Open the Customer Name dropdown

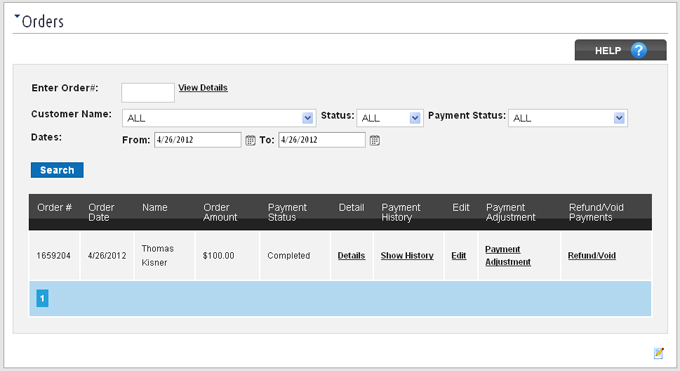coord(219,118)
